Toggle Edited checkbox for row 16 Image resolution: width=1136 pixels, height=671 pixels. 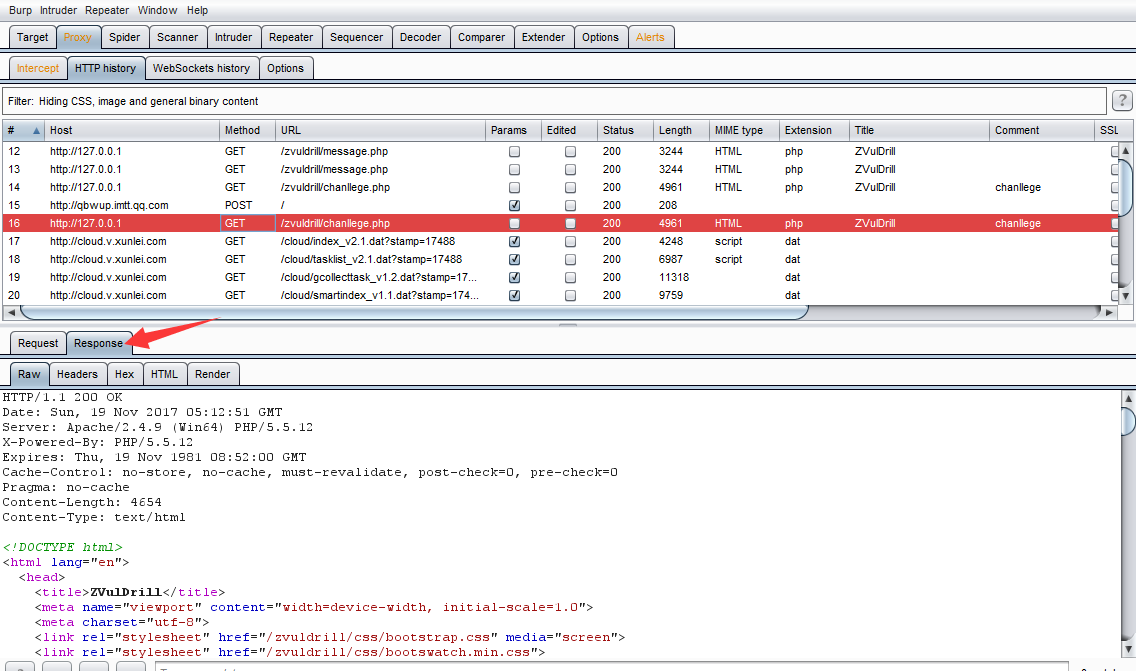[x=570, y=223]
